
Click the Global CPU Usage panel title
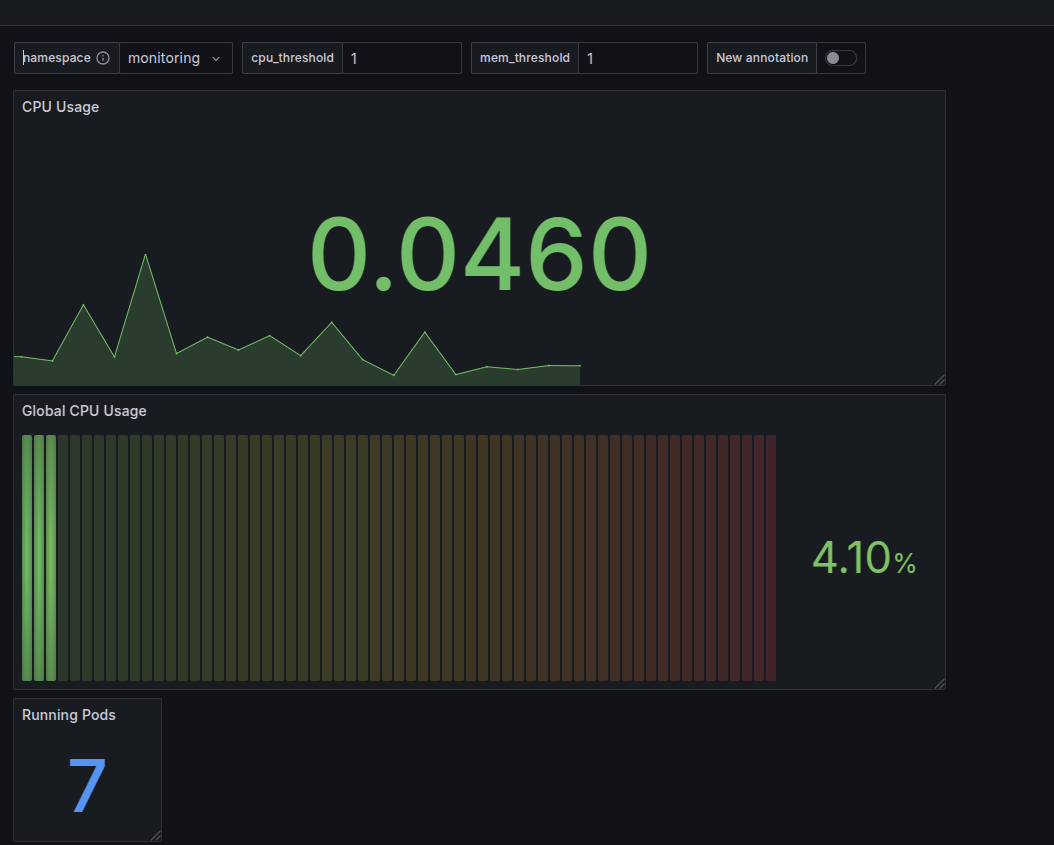tap(84, 411)
